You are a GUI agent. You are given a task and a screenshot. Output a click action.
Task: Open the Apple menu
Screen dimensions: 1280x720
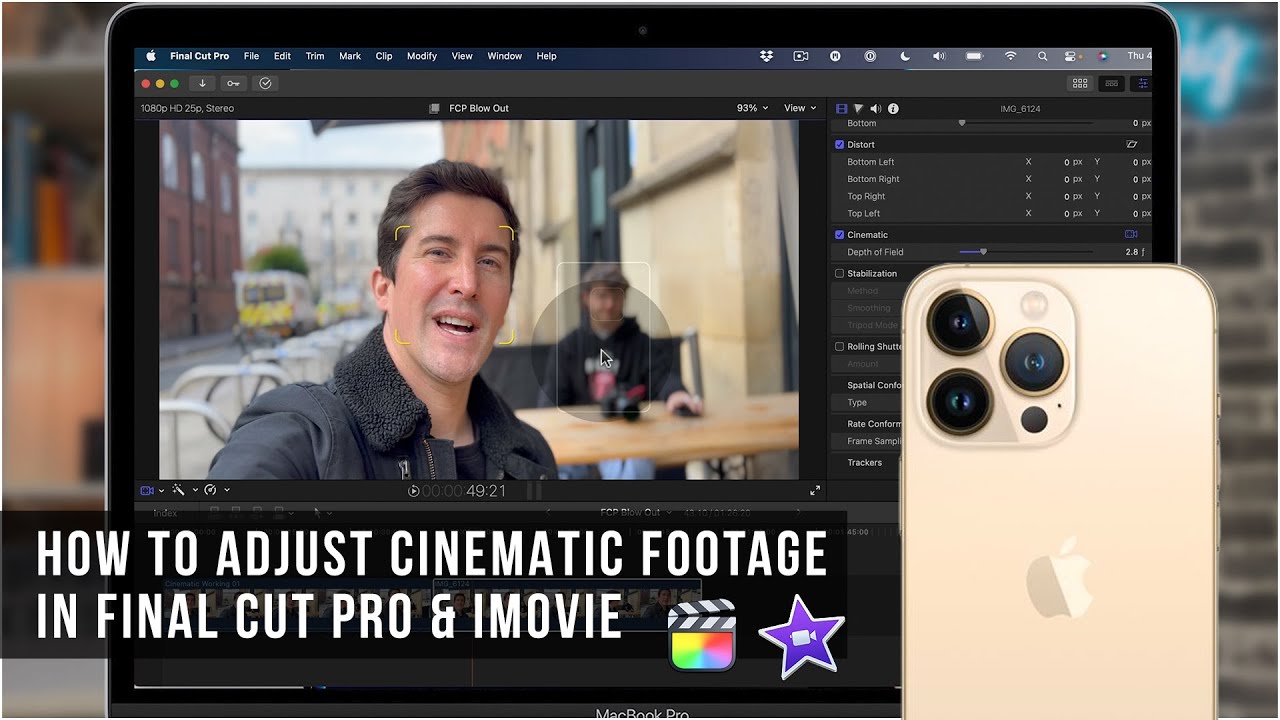click(x=151, y=56)
